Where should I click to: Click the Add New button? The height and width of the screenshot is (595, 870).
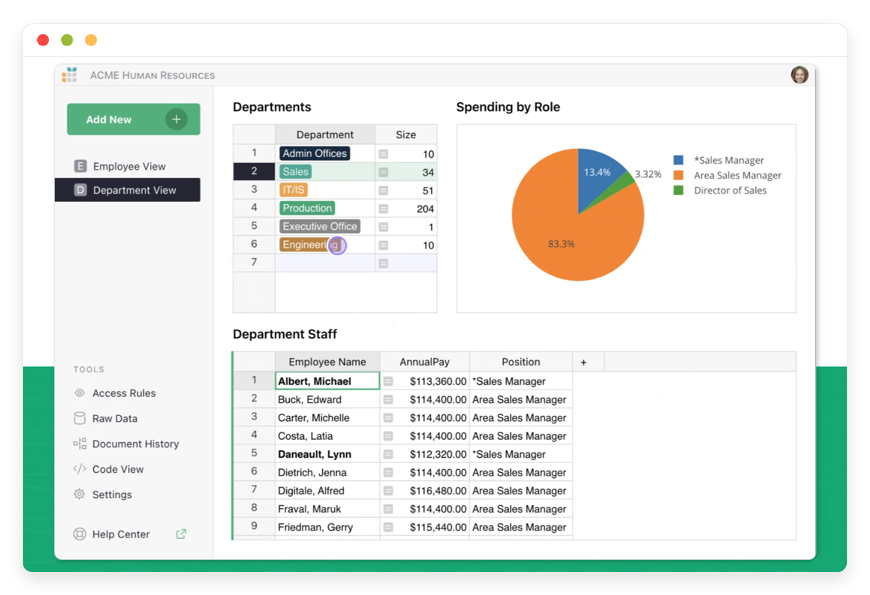(x=133, y=119)
